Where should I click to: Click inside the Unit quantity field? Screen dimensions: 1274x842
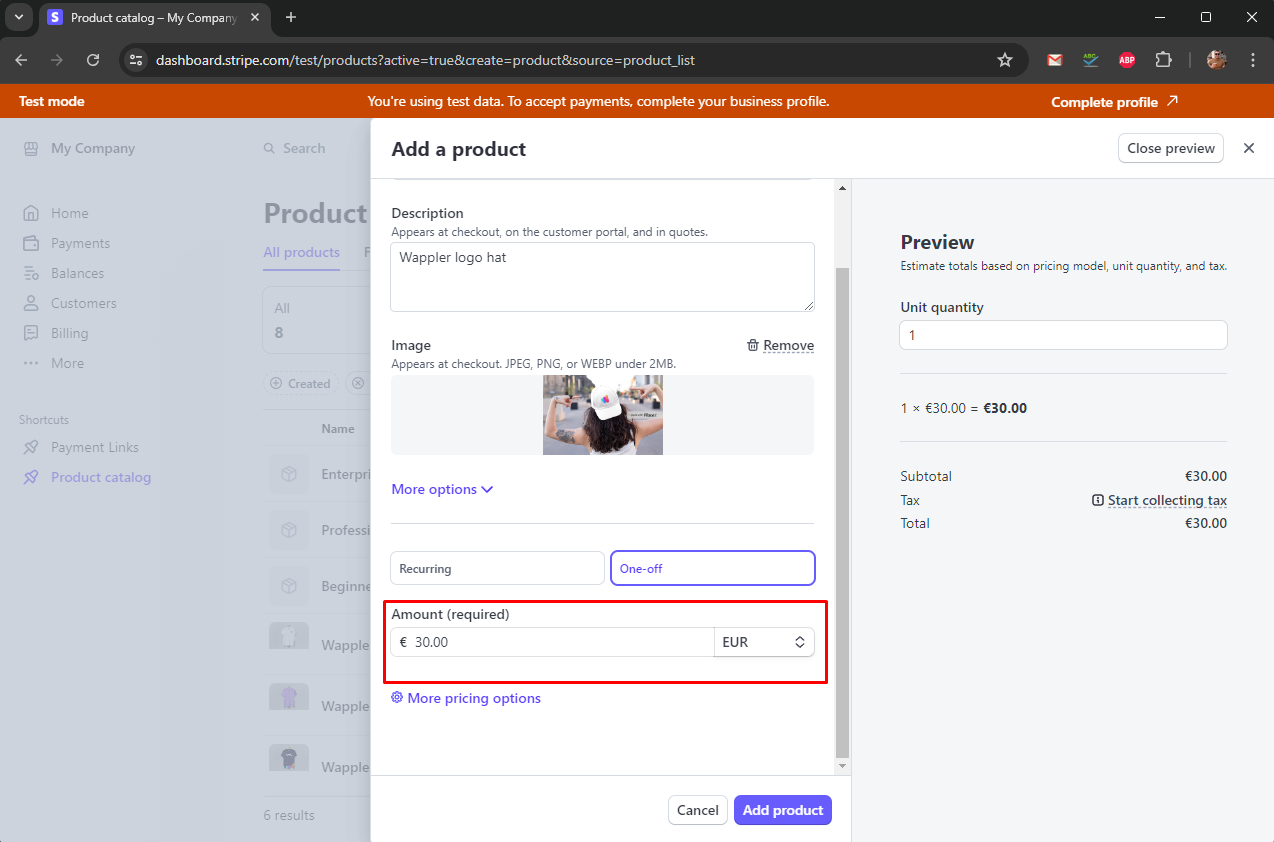coord(1062,335)
